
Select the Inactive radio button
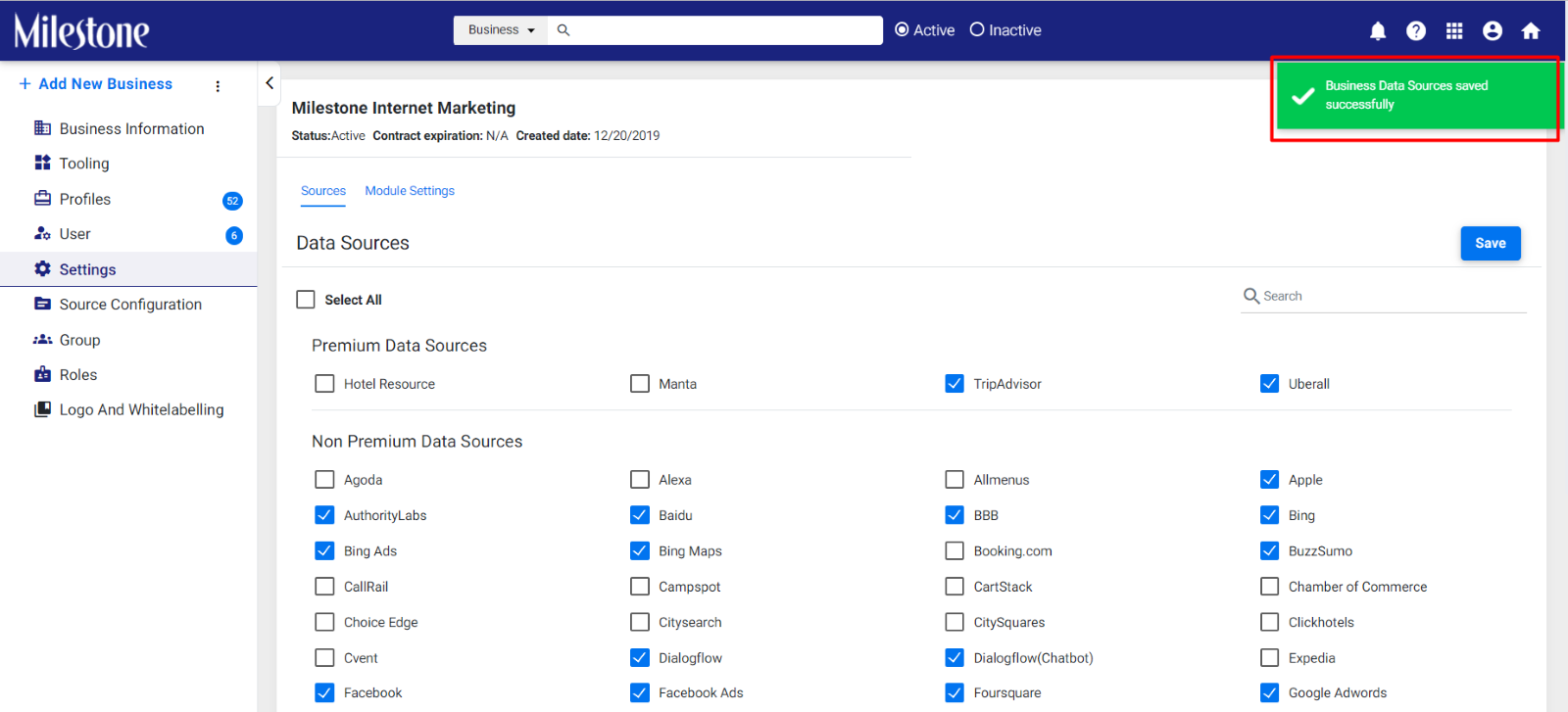977,30
